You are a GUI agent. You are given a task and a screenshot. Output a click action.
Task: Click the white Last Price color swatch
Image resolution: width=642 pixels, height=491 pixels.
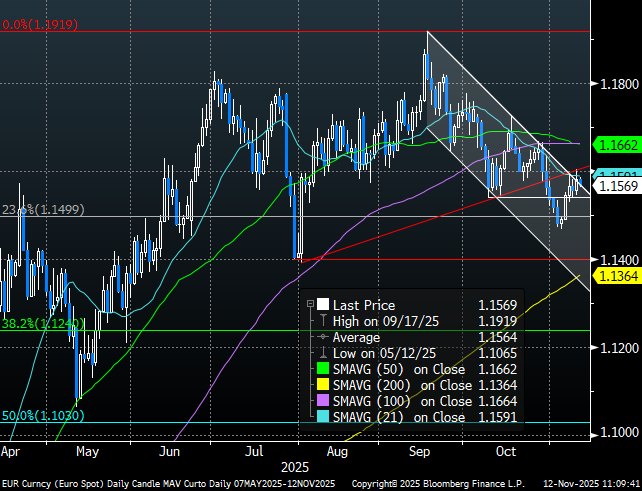(323, 305)
